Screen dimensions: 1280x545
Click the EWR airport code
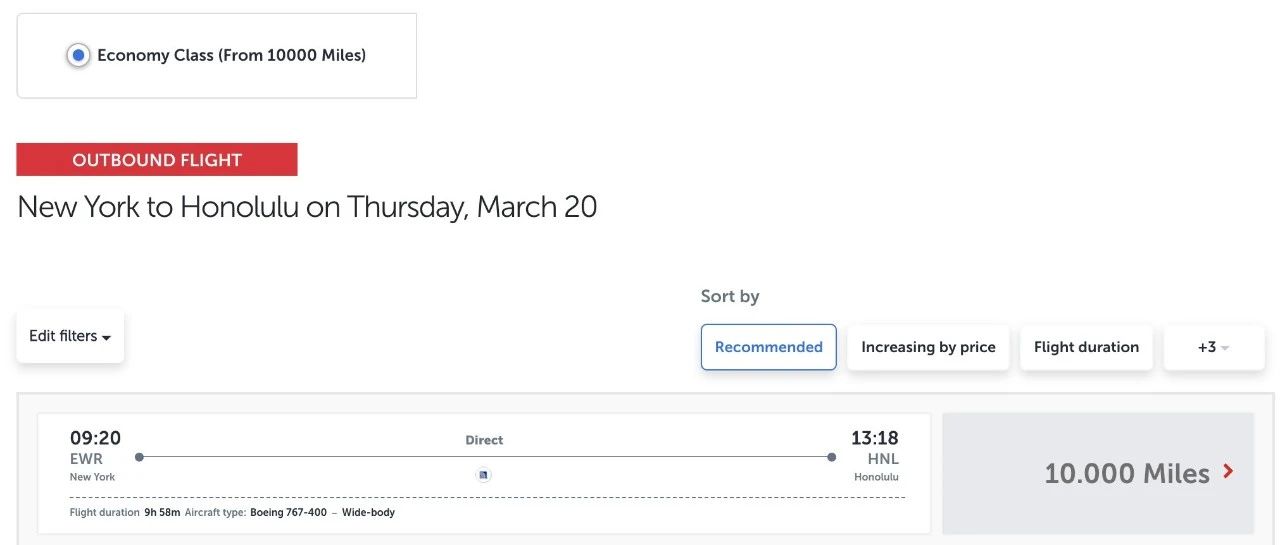[x=86, y=459]
